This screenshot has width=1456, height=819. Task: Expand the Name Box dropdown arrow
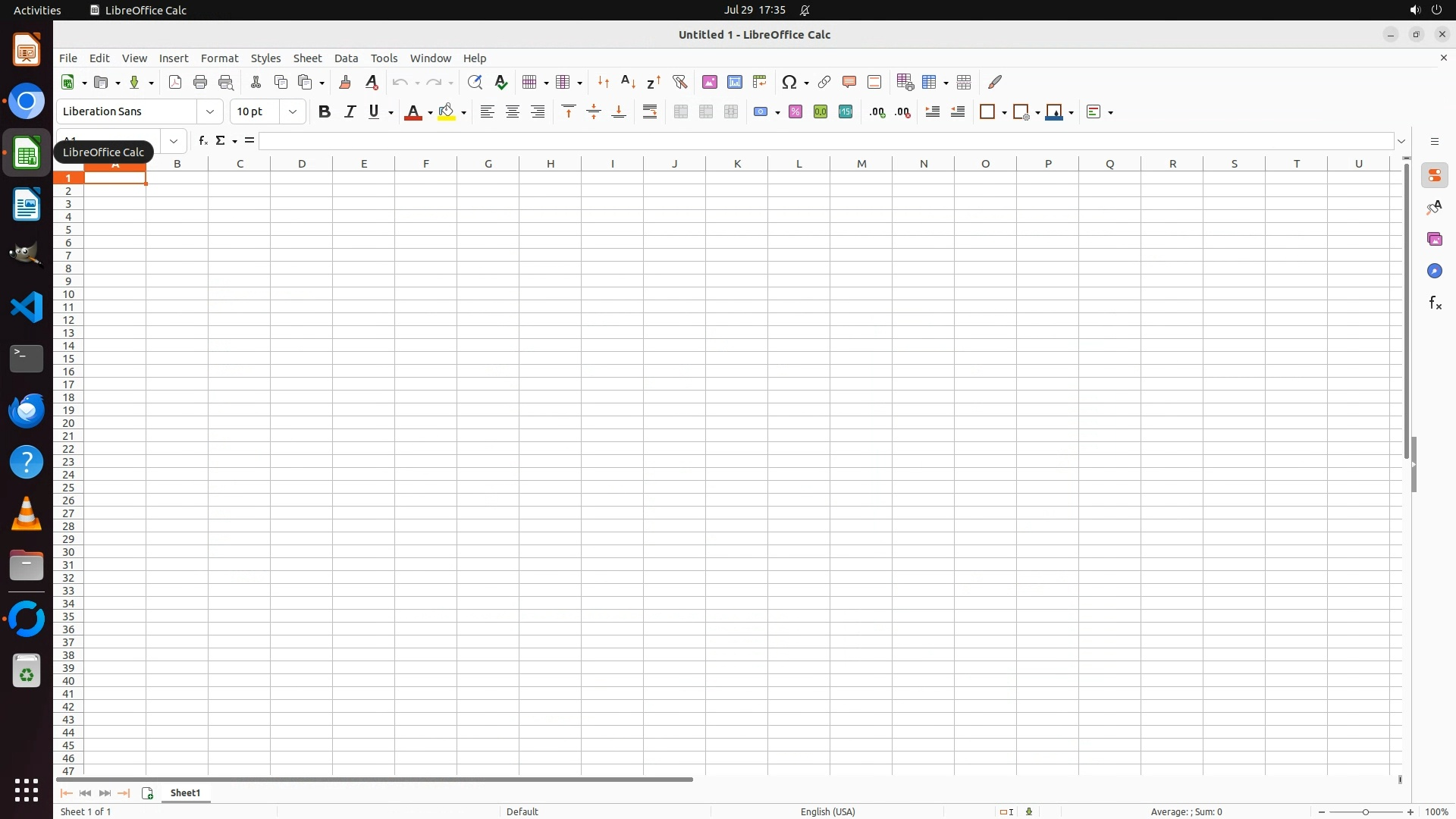(174, 141)
